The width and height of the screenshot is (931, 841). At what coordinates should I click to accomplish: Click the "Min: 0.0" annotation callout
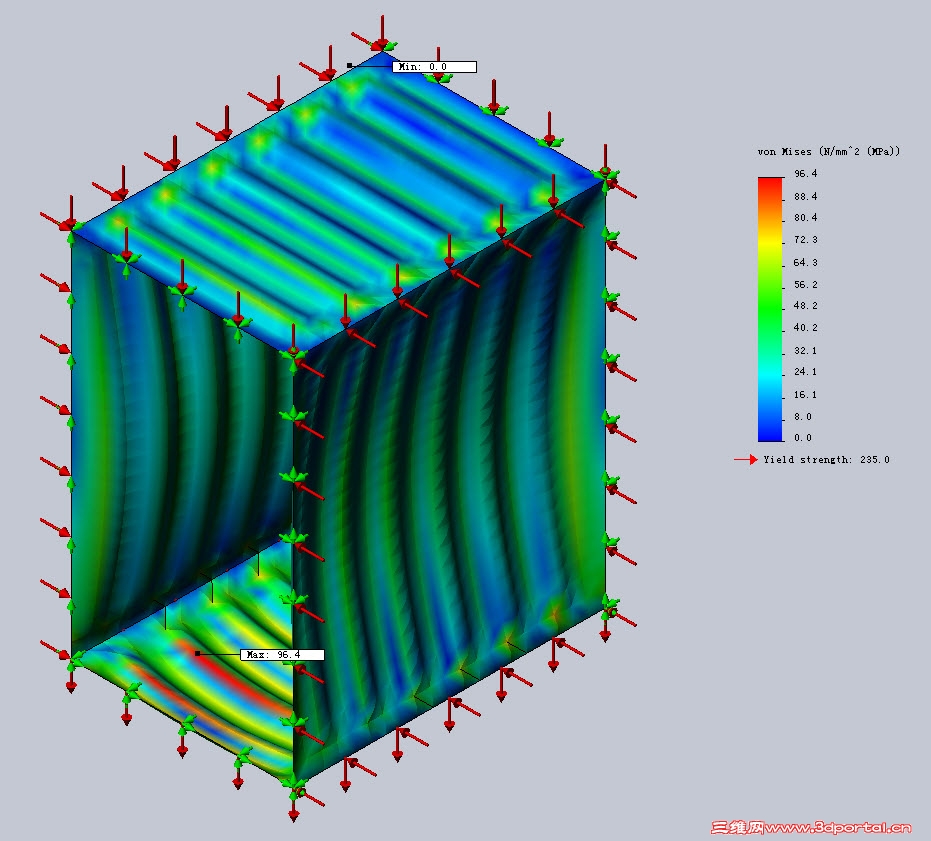[434, 67]
